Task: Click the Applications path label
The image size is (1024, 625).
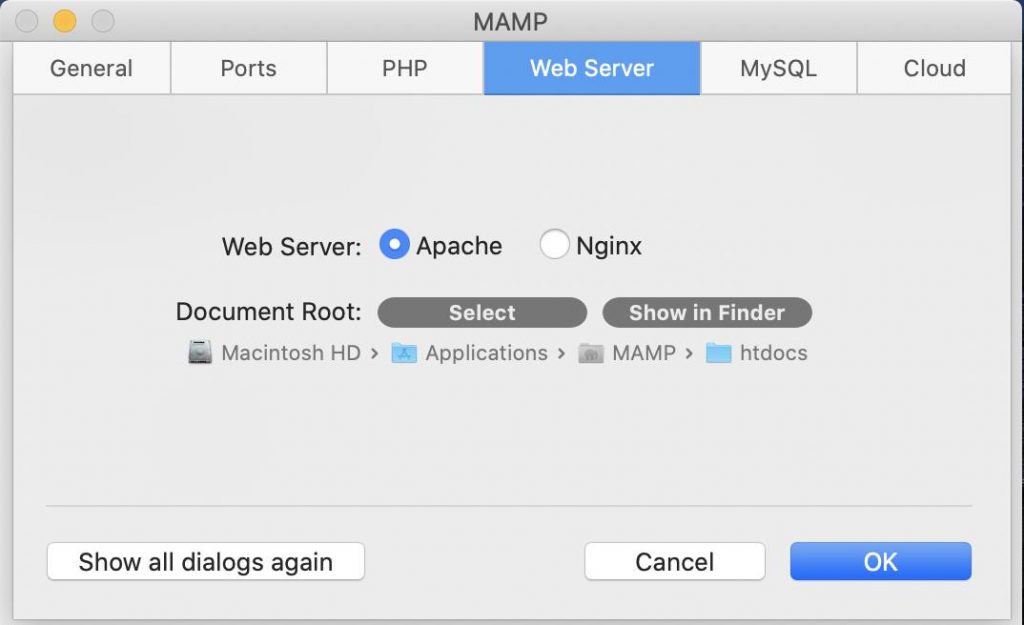Action: click(487, 353)
